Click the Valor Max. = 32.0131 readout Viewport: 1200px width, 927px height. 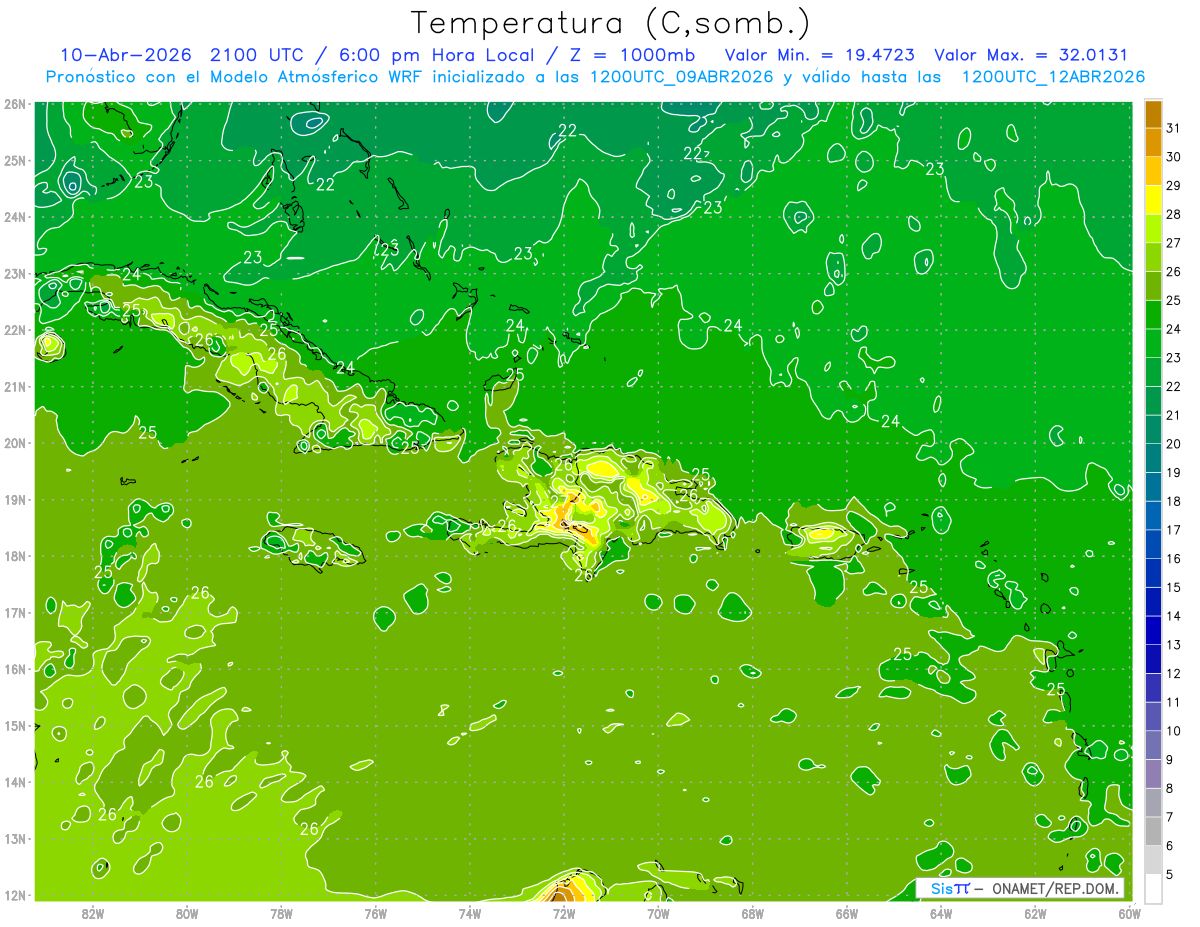tap(1031, 55)
